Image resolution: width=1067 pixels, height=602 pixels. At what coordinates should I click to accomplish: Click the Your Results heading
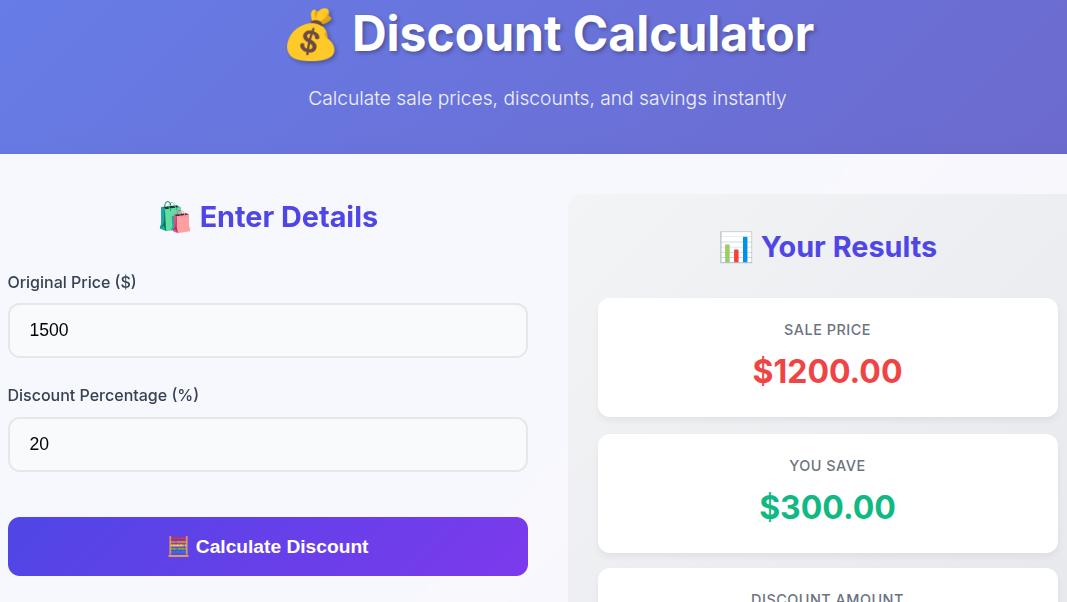849,246
